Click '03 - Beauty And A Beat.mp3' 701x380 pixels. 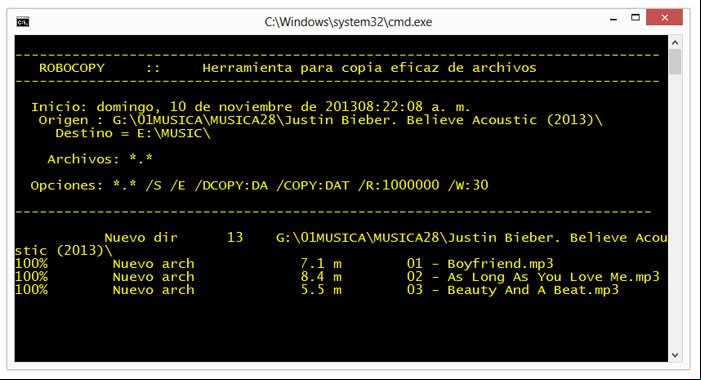tap(513, 290)
